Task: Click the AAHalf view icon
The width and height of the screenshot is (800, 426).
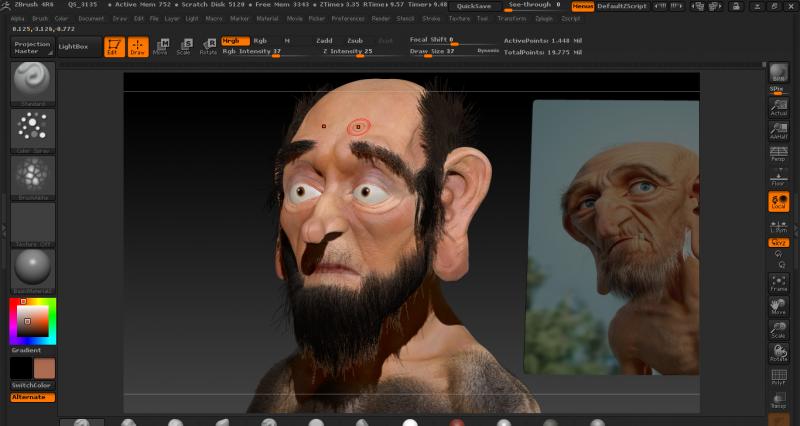Action: [x=779, y=131]
